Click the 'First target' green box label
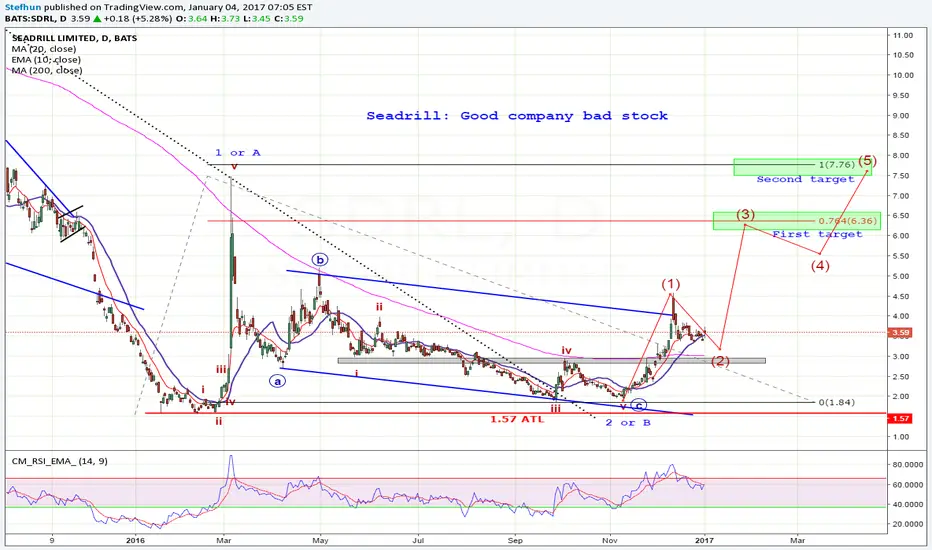The width and height of the screenshot is (932, 550). [817, 234]
